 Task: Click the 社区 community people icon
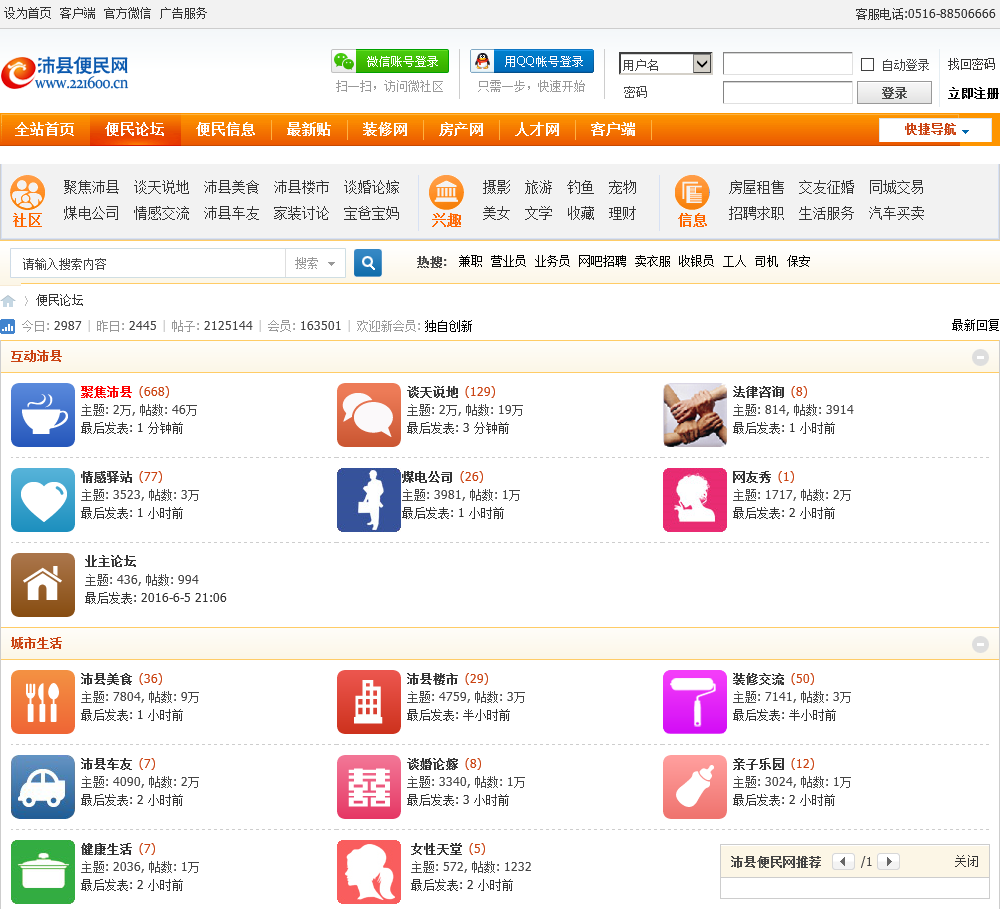27,193
